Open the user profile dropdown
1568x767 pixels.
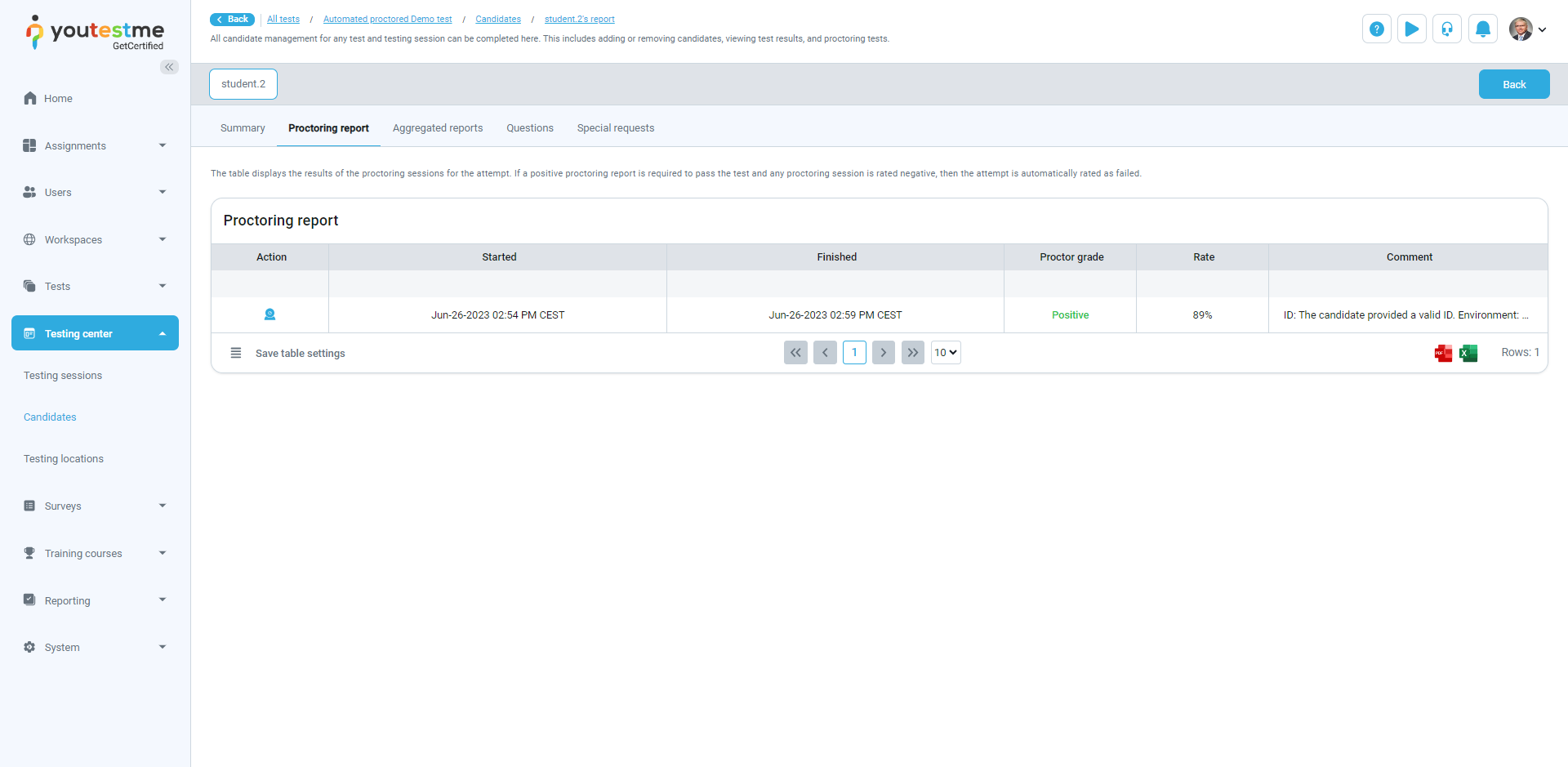pos(1527,29)
